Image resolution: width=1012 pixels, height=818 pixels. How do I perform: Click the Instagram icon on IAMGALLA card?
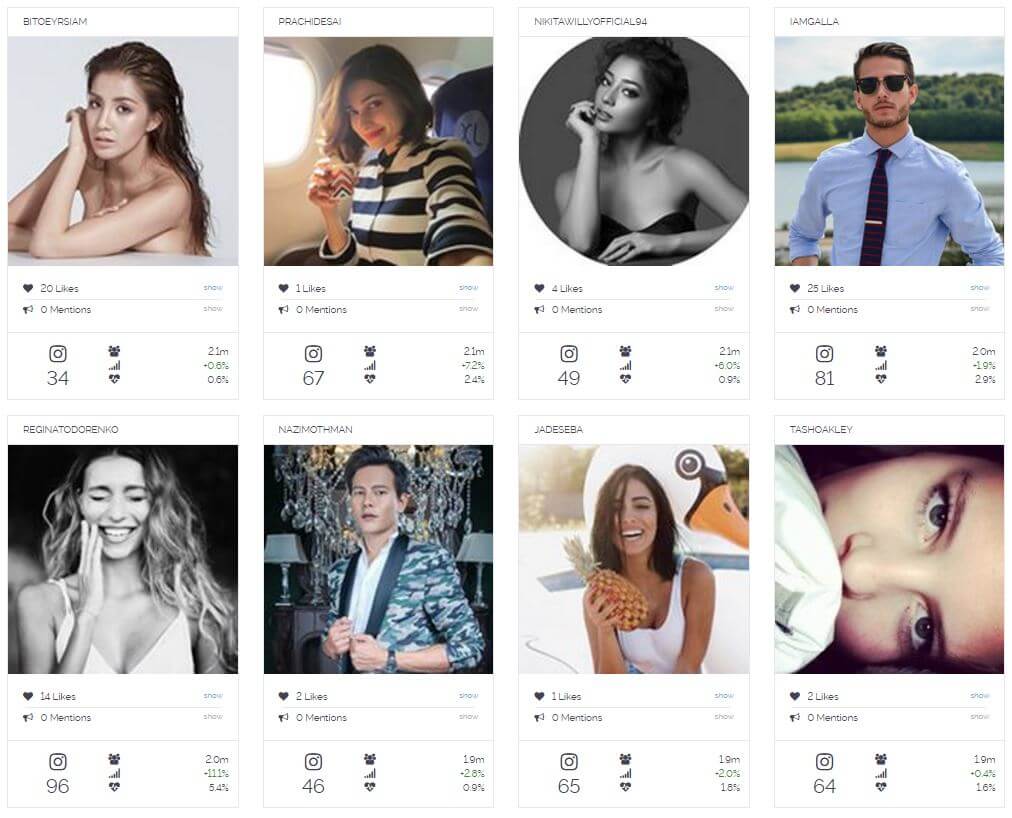pyautogui.click(x=824, y=354)
